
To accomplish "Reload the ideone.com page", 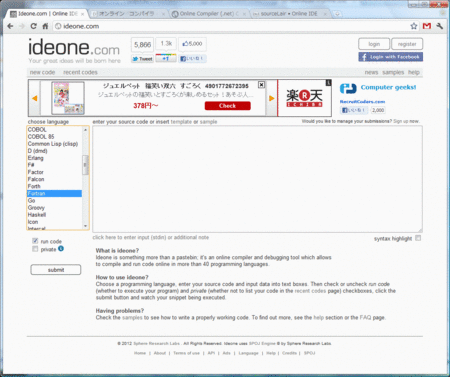I will point(33,26).
